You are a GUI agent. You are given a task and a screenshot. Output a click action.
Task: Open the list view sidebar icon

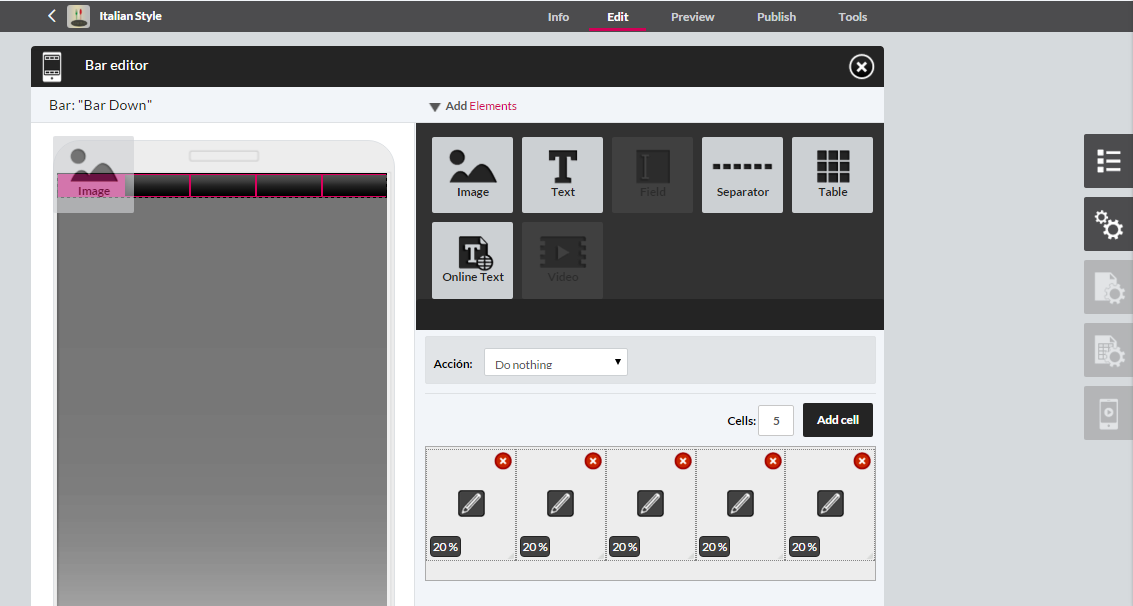[x=1108, y=161]
